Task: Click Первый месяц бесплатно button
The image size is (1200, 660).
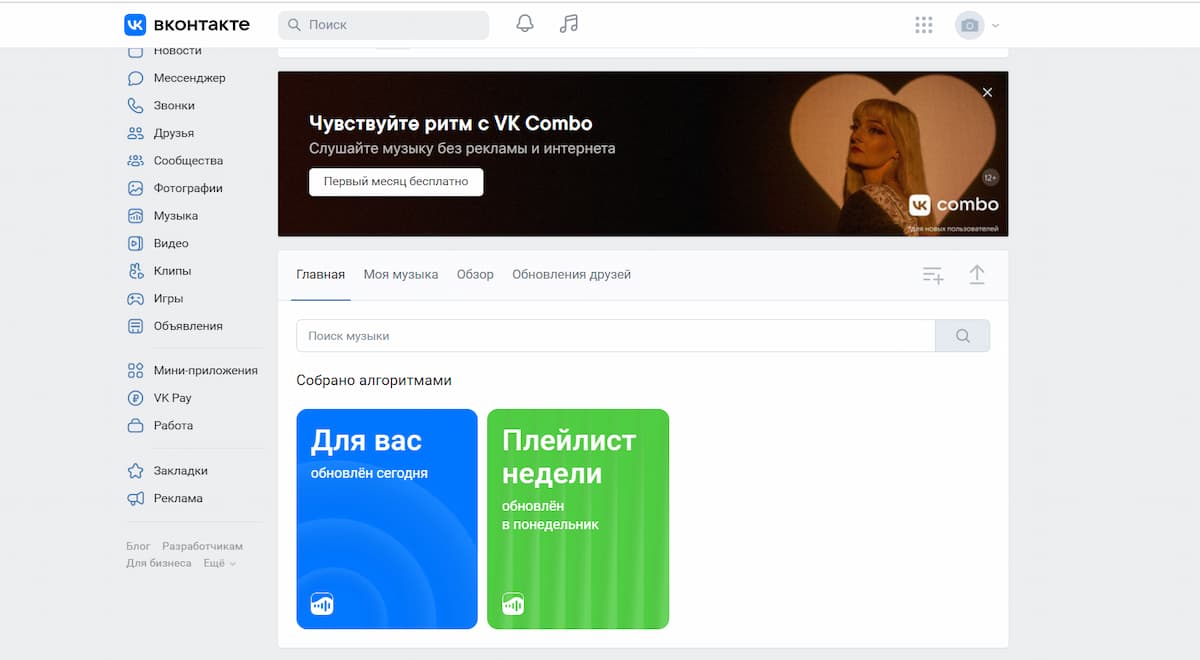Action: 395,182
